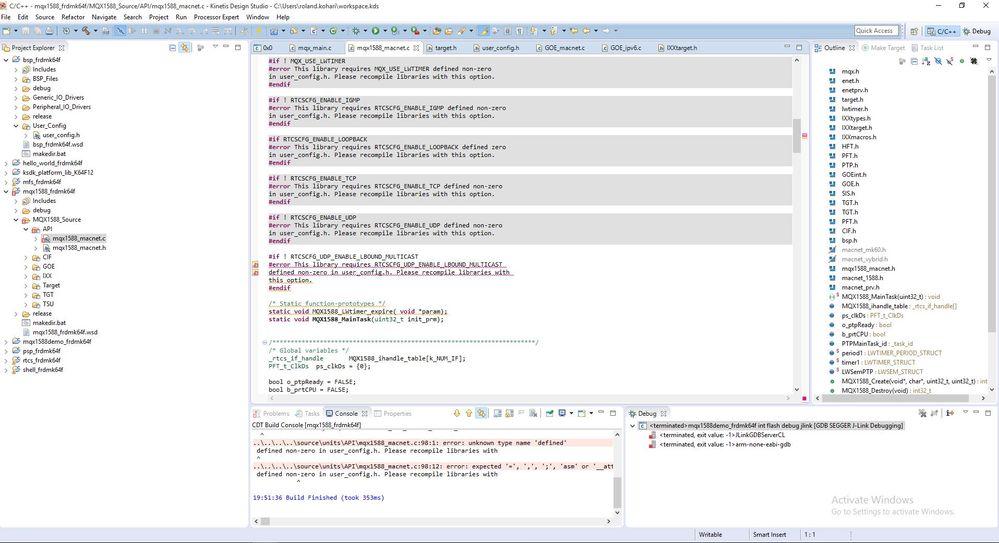Switch to the Debug perspective
The width and height of the screenshot is (999, 543).
pos(977,31)
